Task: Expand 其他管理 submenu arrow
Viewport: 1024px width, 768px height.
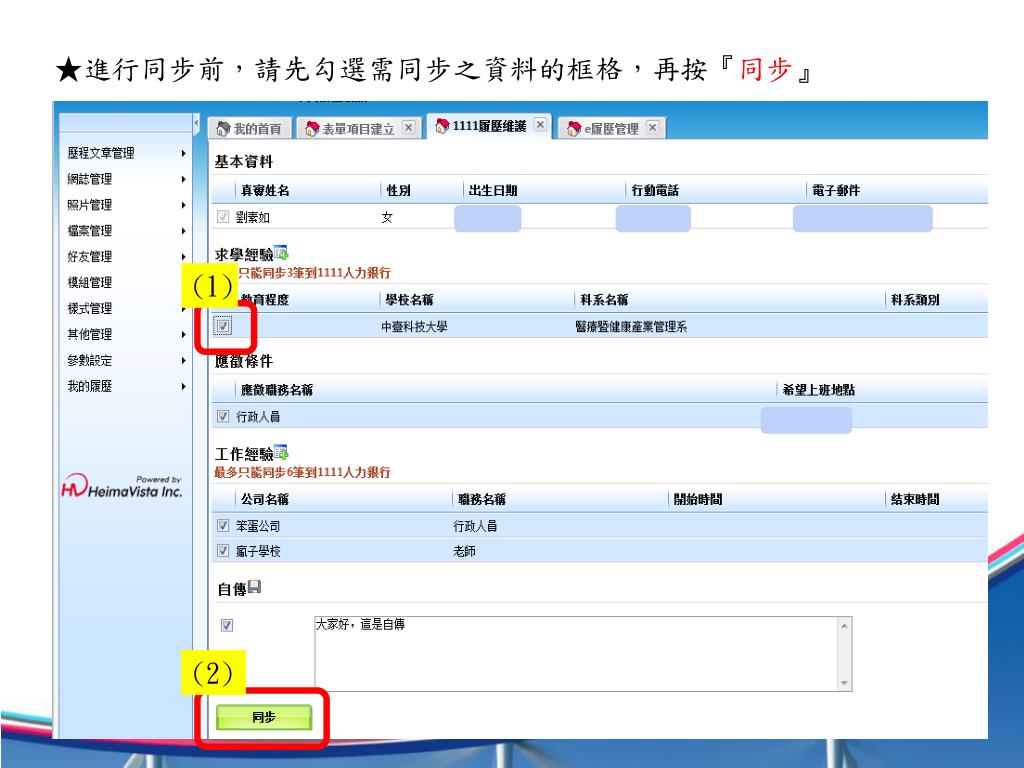Action: [x=184, y=334]
